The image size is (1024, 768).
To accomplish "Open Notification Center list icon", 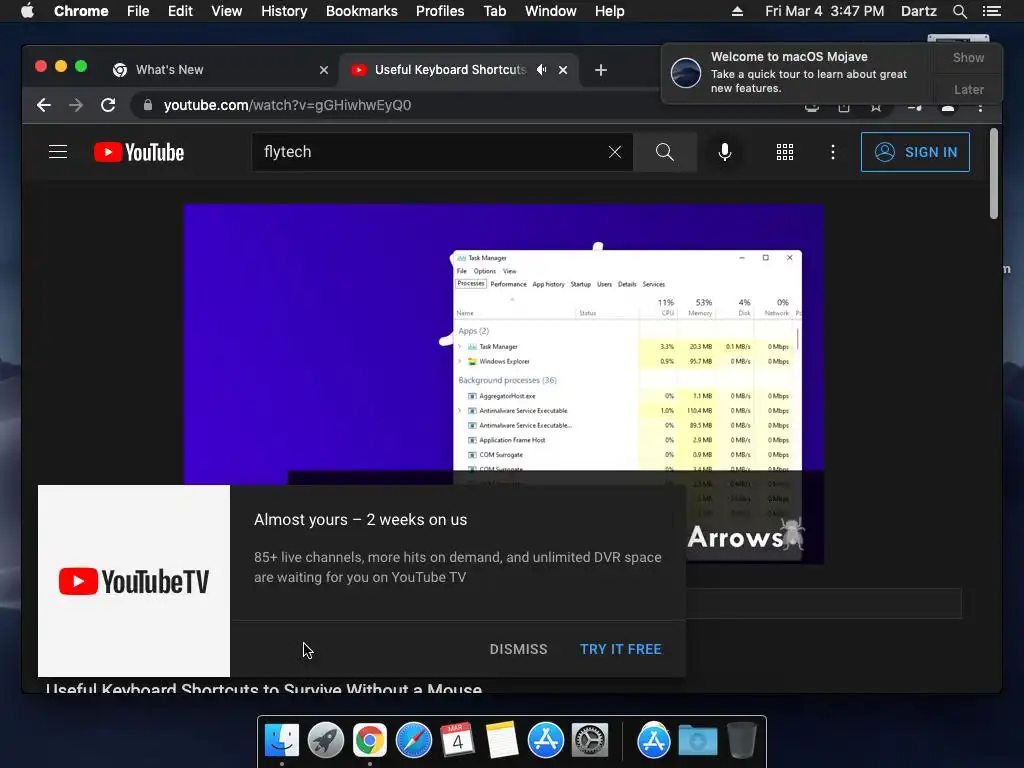I will tap(991, 11).
